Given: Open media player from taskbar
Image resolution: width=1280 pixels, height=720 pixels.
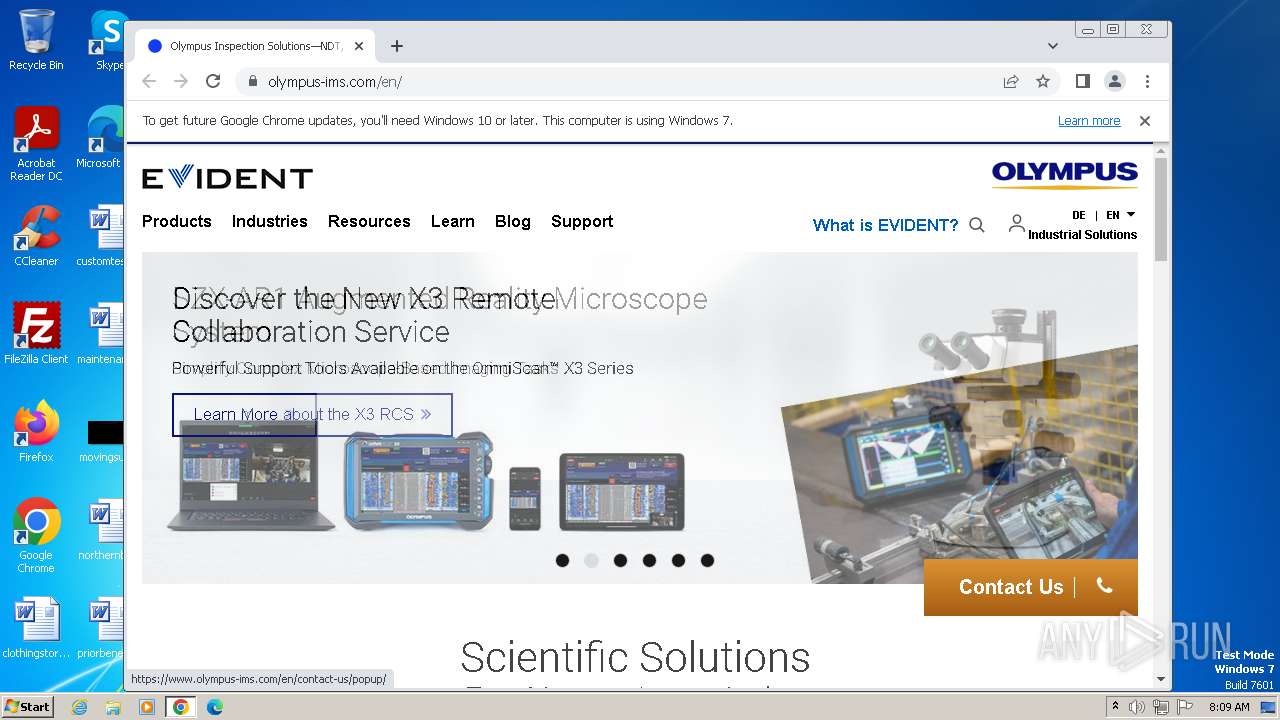Looking at the screenshot, I should click(x=147, y=707).
